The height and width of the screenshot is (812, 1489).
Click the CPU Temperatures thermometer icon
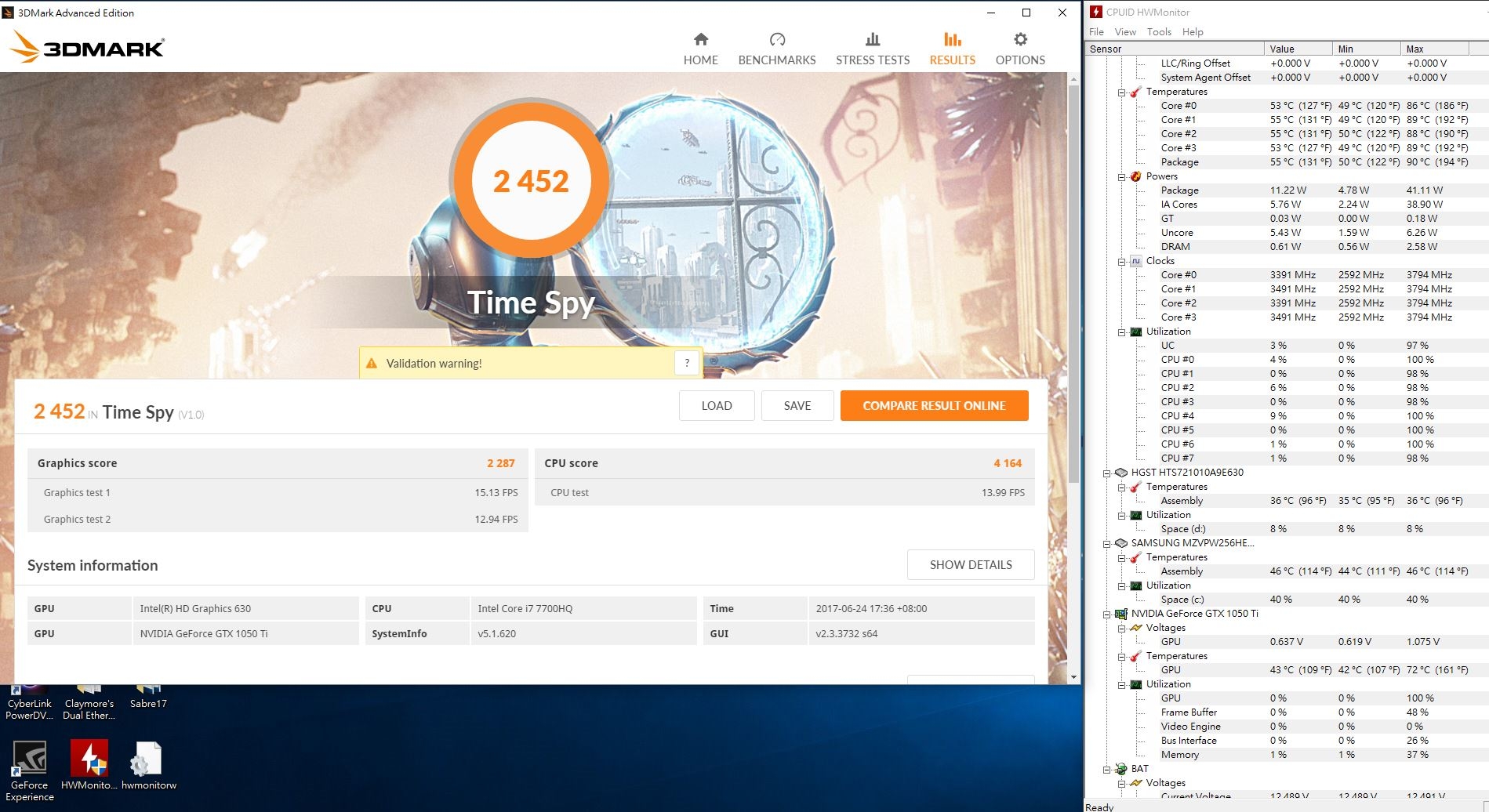(x=1135, y=92)
